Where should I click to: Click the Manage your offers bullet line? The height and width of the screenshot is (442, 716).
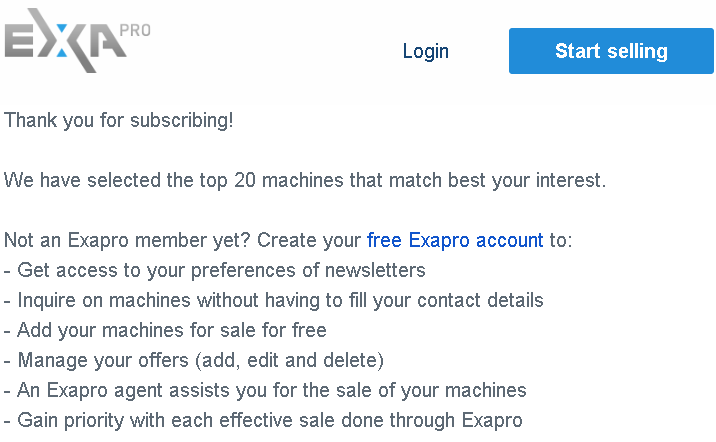coord(194,360)
